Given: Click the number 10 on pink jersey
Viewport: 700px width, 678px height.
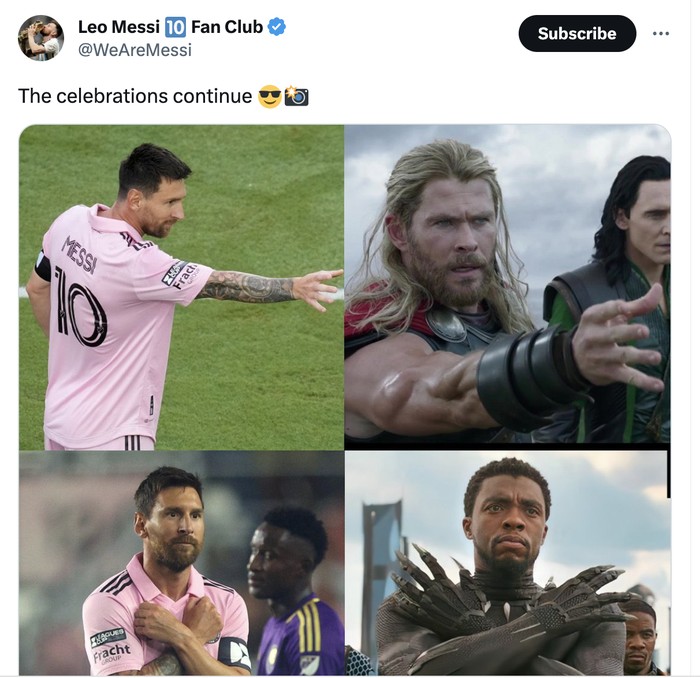Looking at the screenshot, I should point(79,303).
